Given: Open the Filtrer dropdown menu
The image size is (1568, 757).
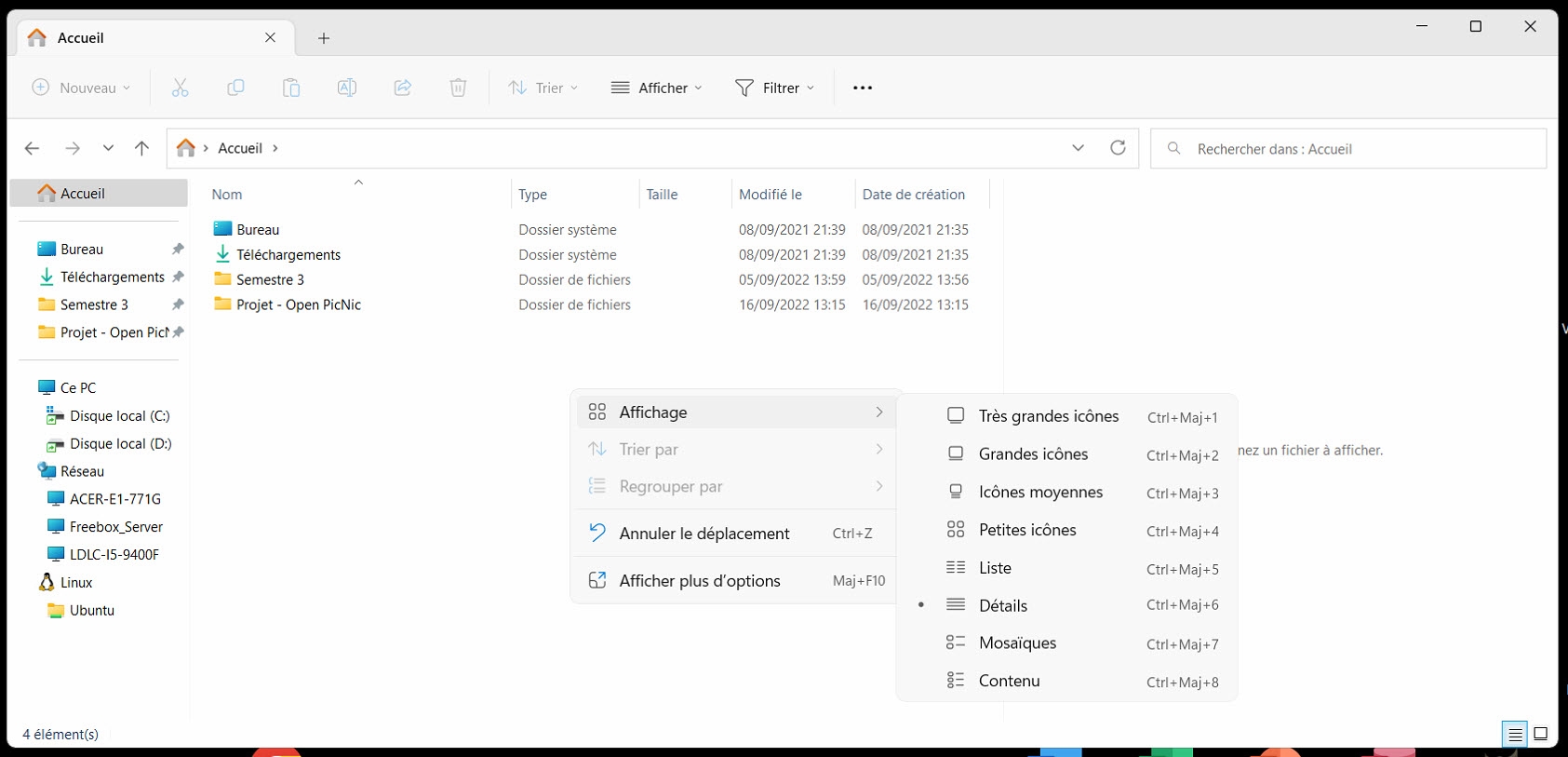Looking at the screenshot, I should tap(774, 88).
